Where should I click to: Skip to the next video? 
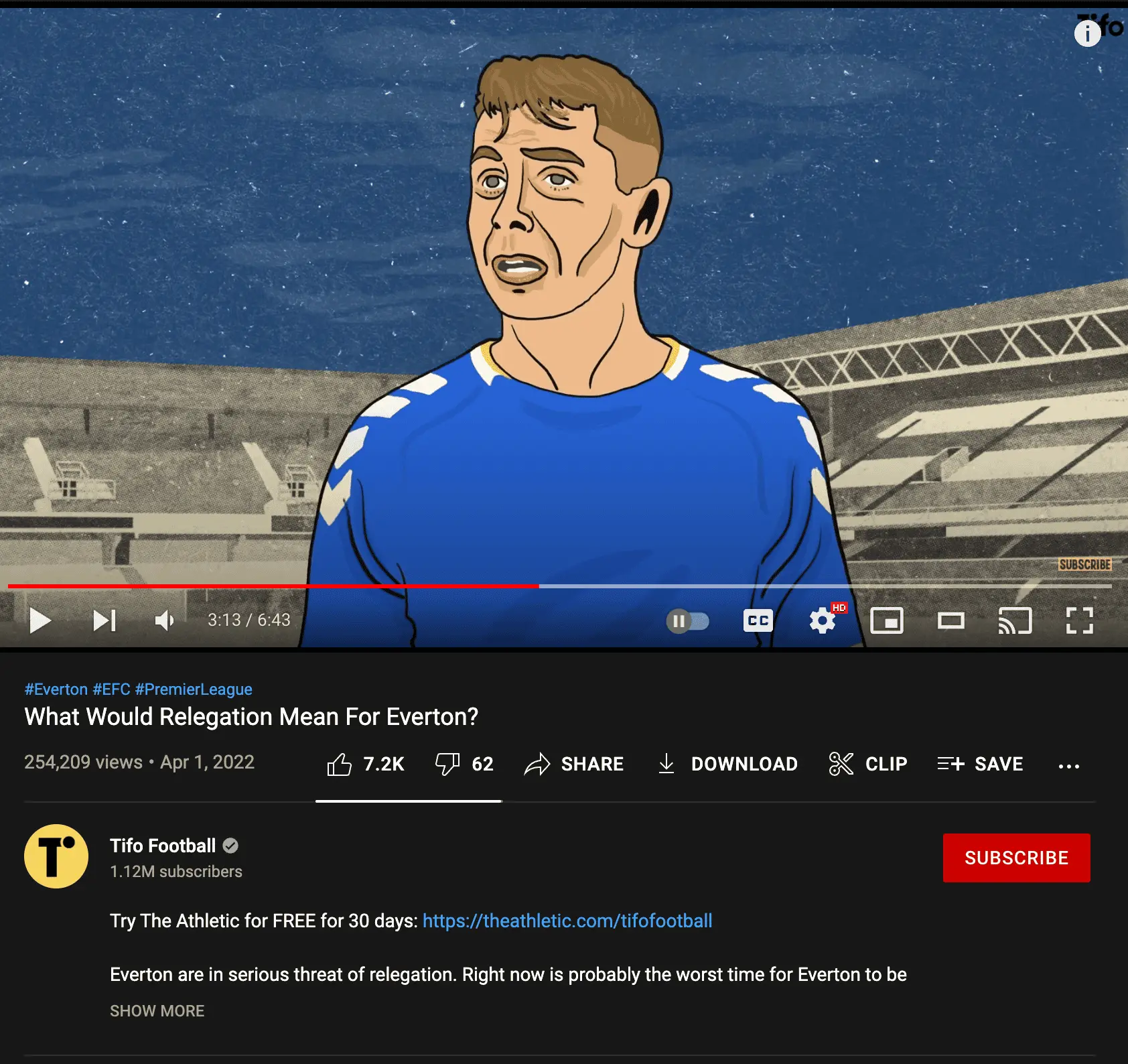[104, 620]
